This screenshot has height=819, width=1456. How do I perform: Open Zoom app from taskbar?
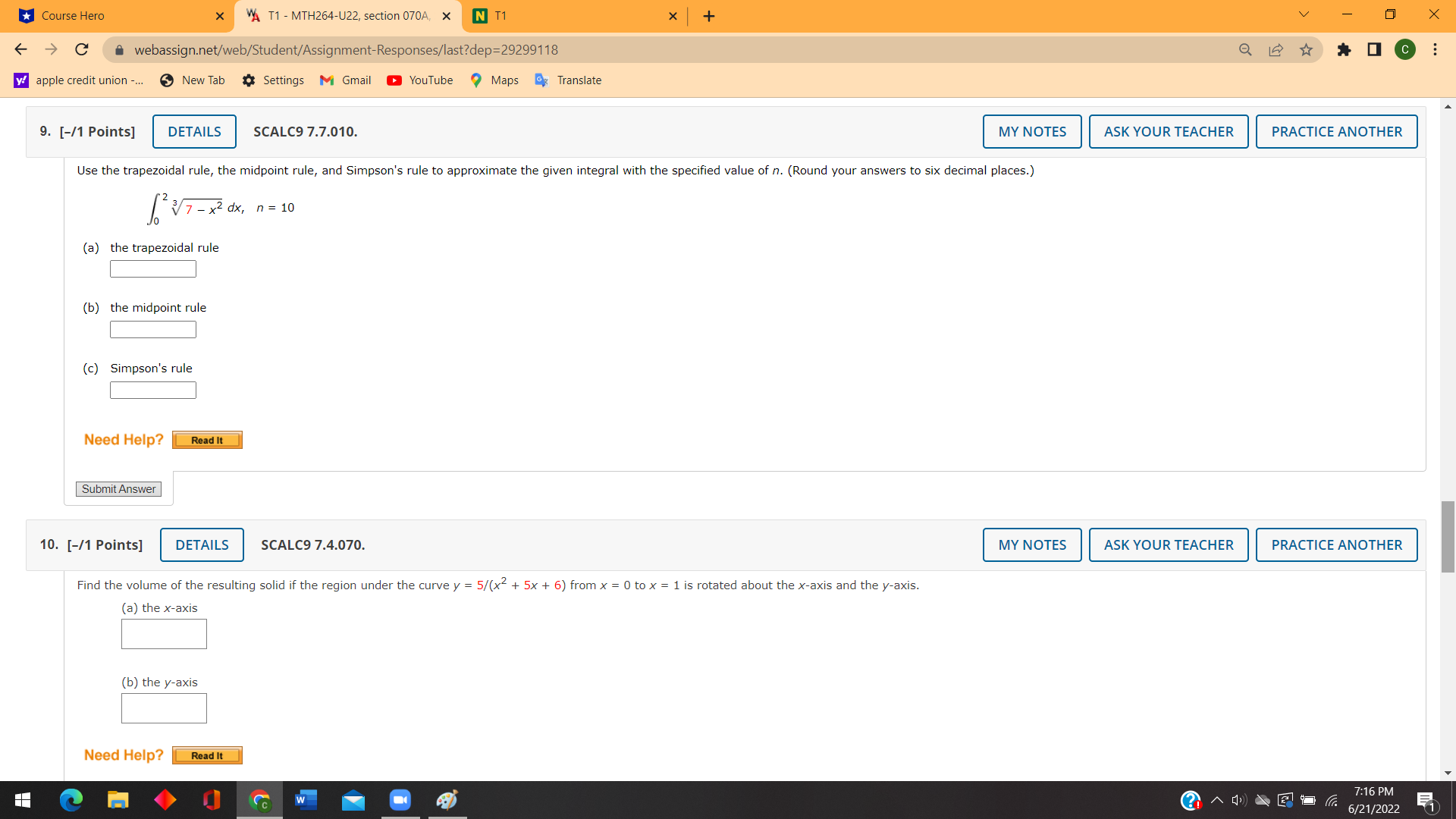[x=400, y=800]
